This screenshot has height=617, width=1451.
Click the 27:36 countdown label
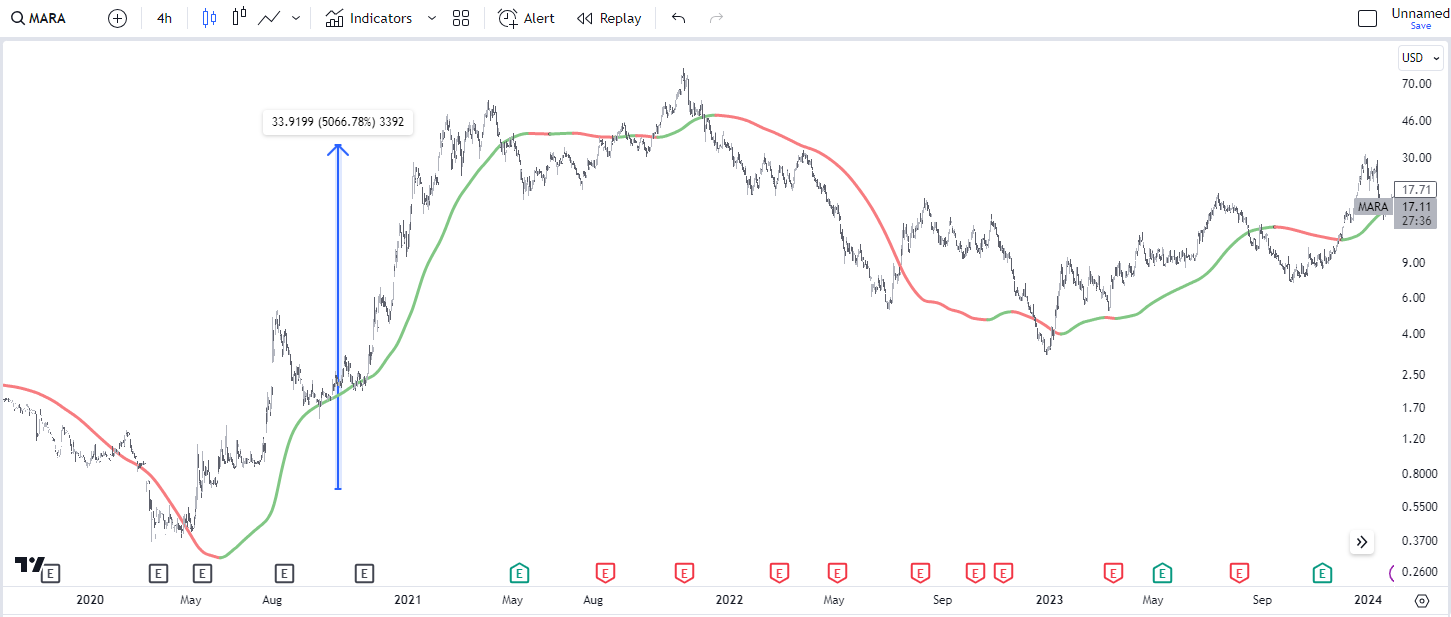1415,221
